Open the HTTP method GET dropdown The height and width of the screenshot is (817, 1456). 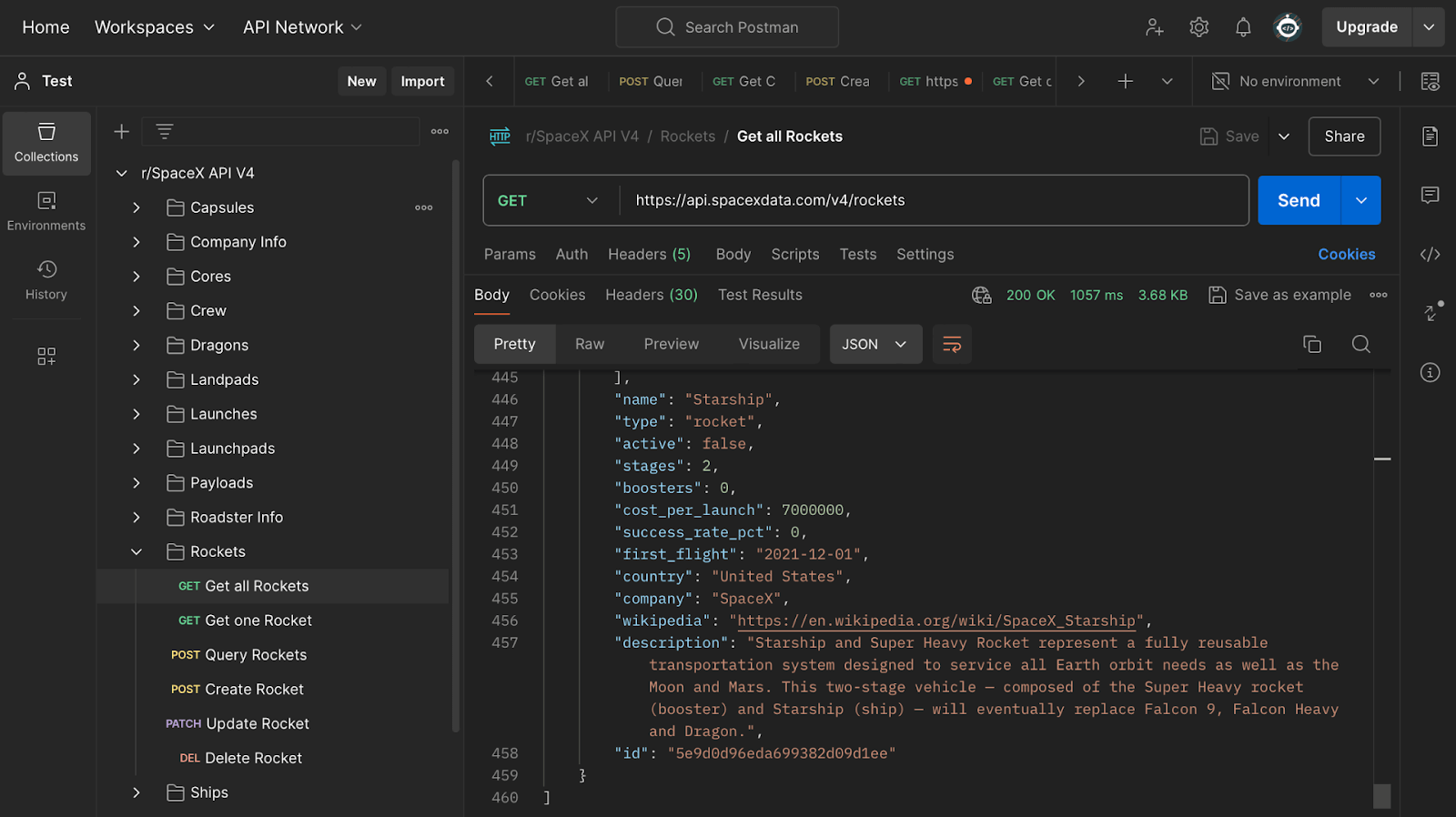coord(548,200)
